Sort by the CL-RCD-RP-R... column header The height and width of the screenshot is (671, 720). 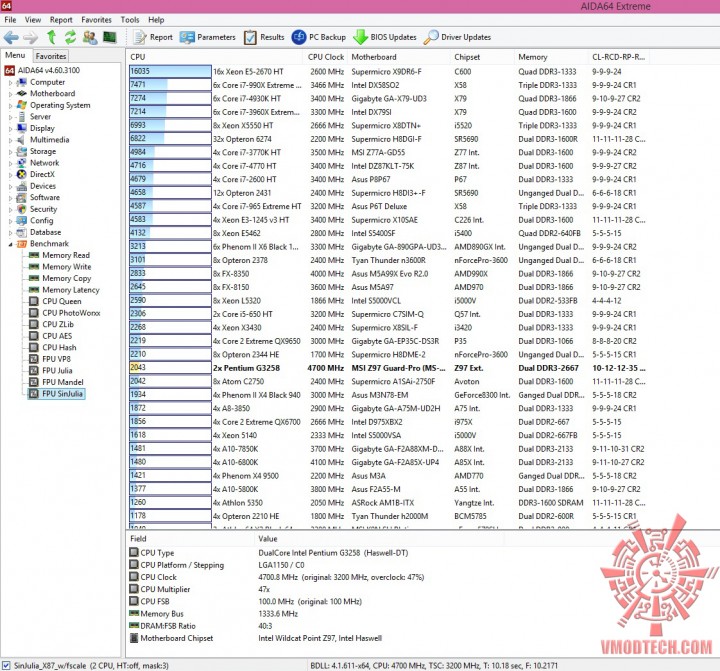click(619, 57)
